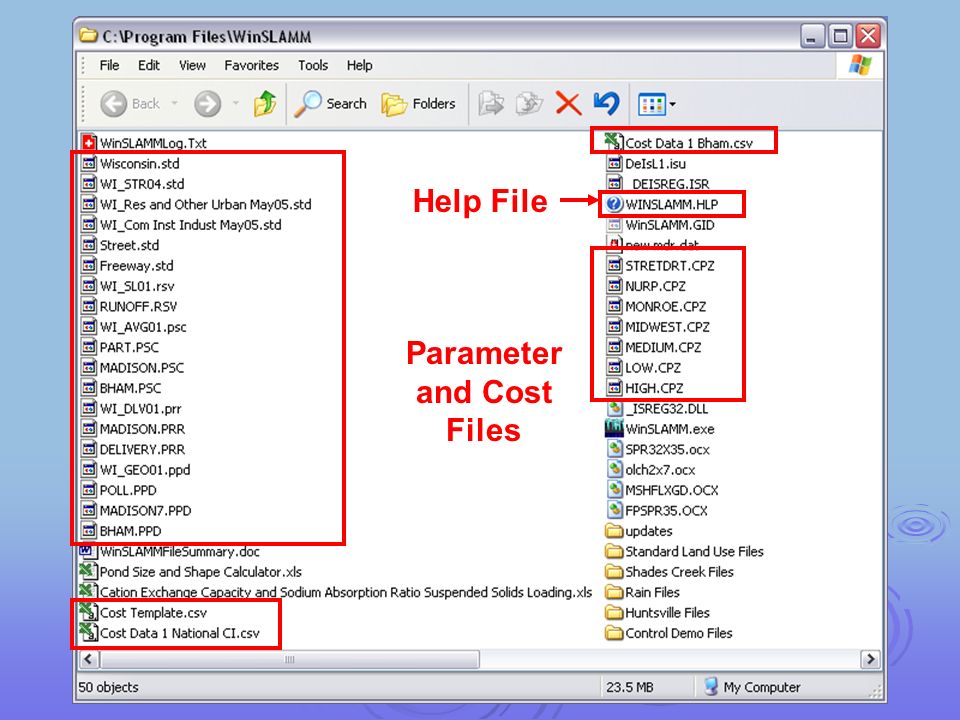
Task: Open the View menu
Action: [x=192, y=66]
